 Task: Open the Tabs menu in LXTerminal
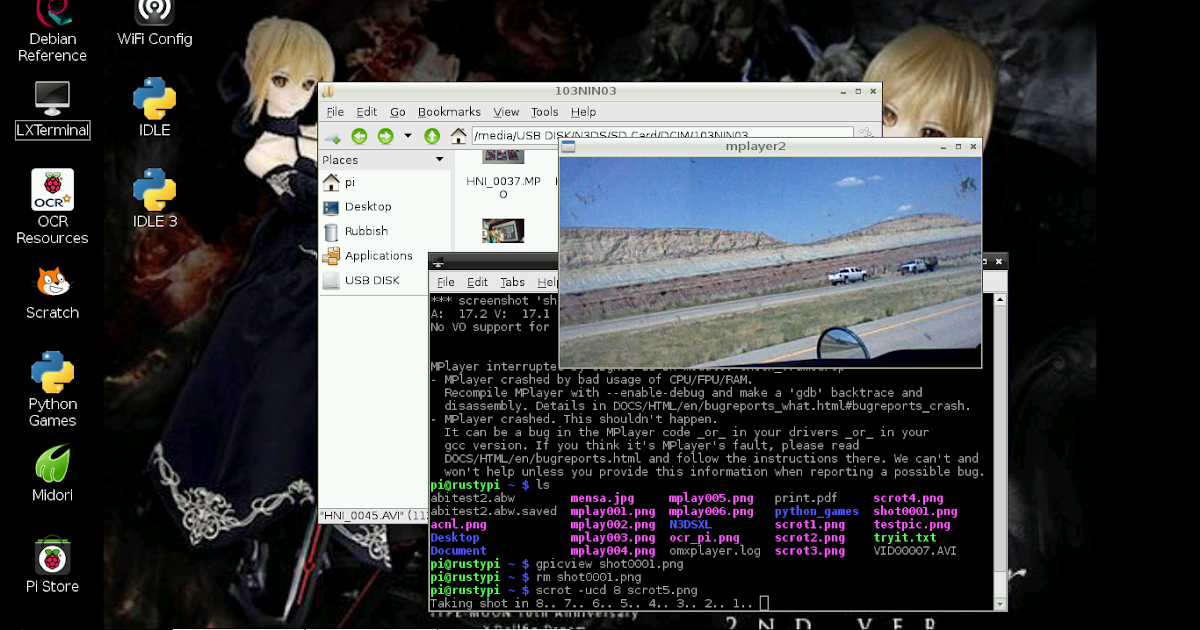512,282
